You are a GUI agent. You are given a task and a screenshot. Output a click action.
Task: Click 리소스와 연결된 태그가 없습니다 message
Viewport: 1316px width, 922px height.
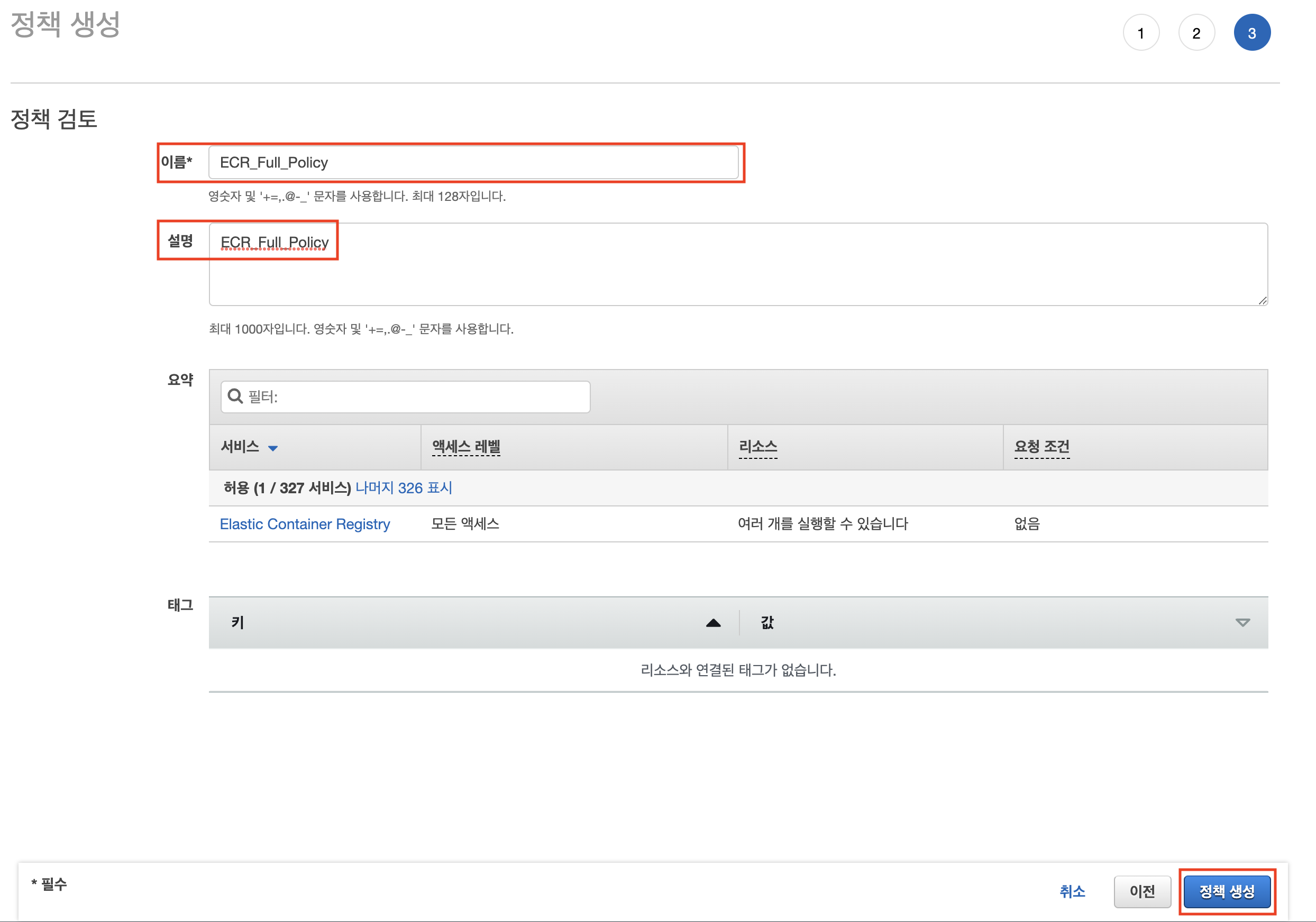(738, 670)
